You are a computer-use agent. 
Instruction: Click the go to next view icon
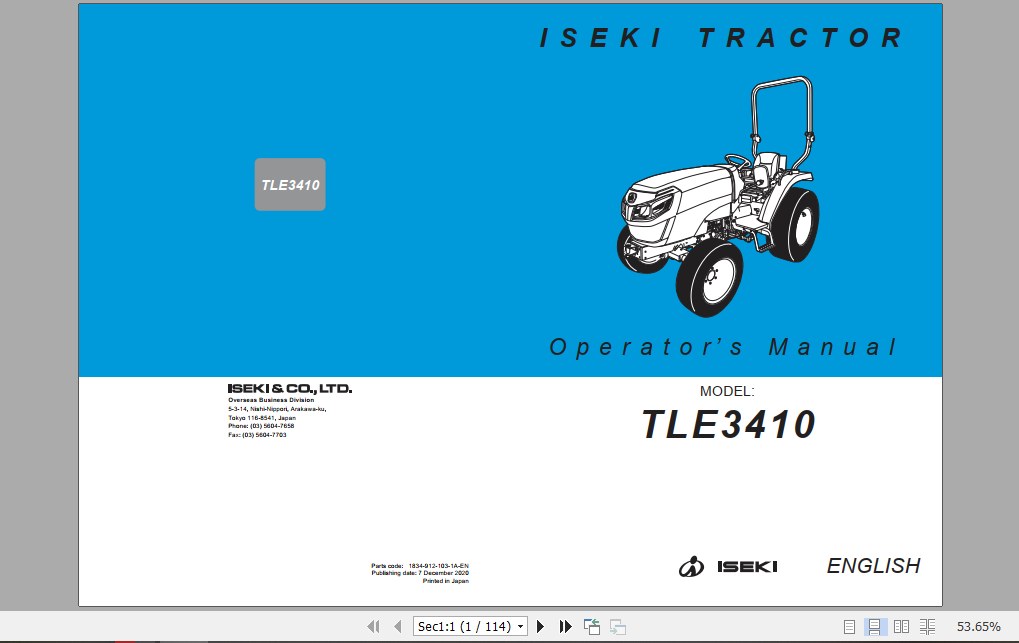618,626
